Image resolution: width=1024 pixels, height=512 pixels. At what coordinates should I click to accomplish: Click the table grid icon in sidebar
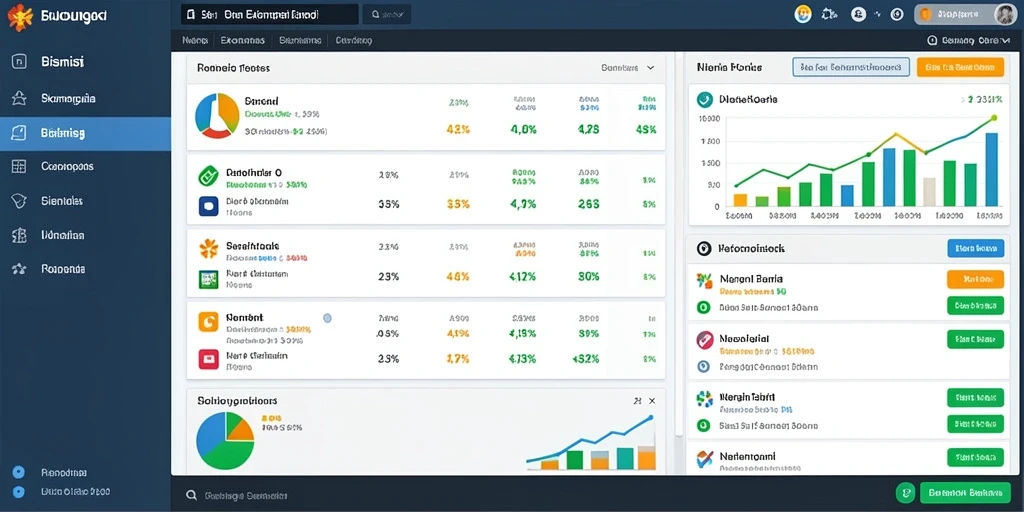point(19,167)
